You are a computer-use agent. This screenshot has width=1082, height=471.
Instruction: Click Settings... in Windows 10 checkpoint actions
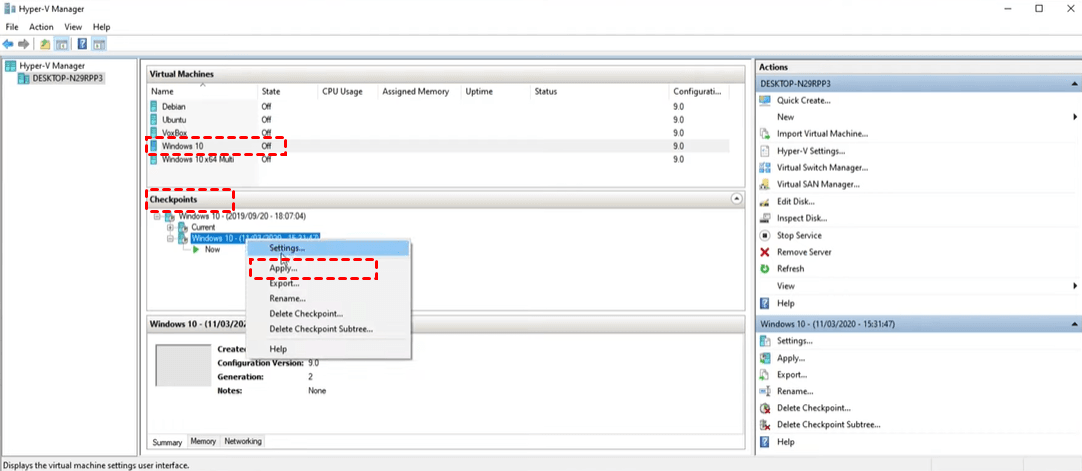795,341
